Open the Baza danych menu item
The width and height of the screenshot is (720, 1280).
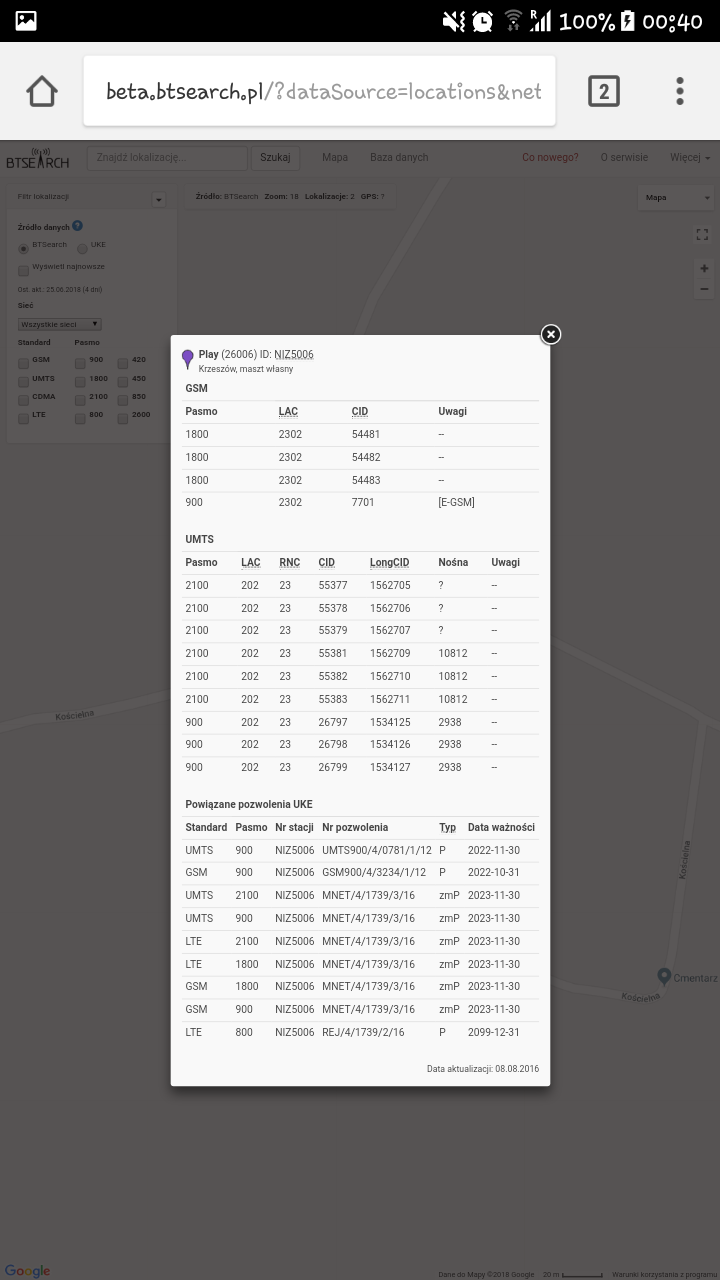(x=398, y=158)
